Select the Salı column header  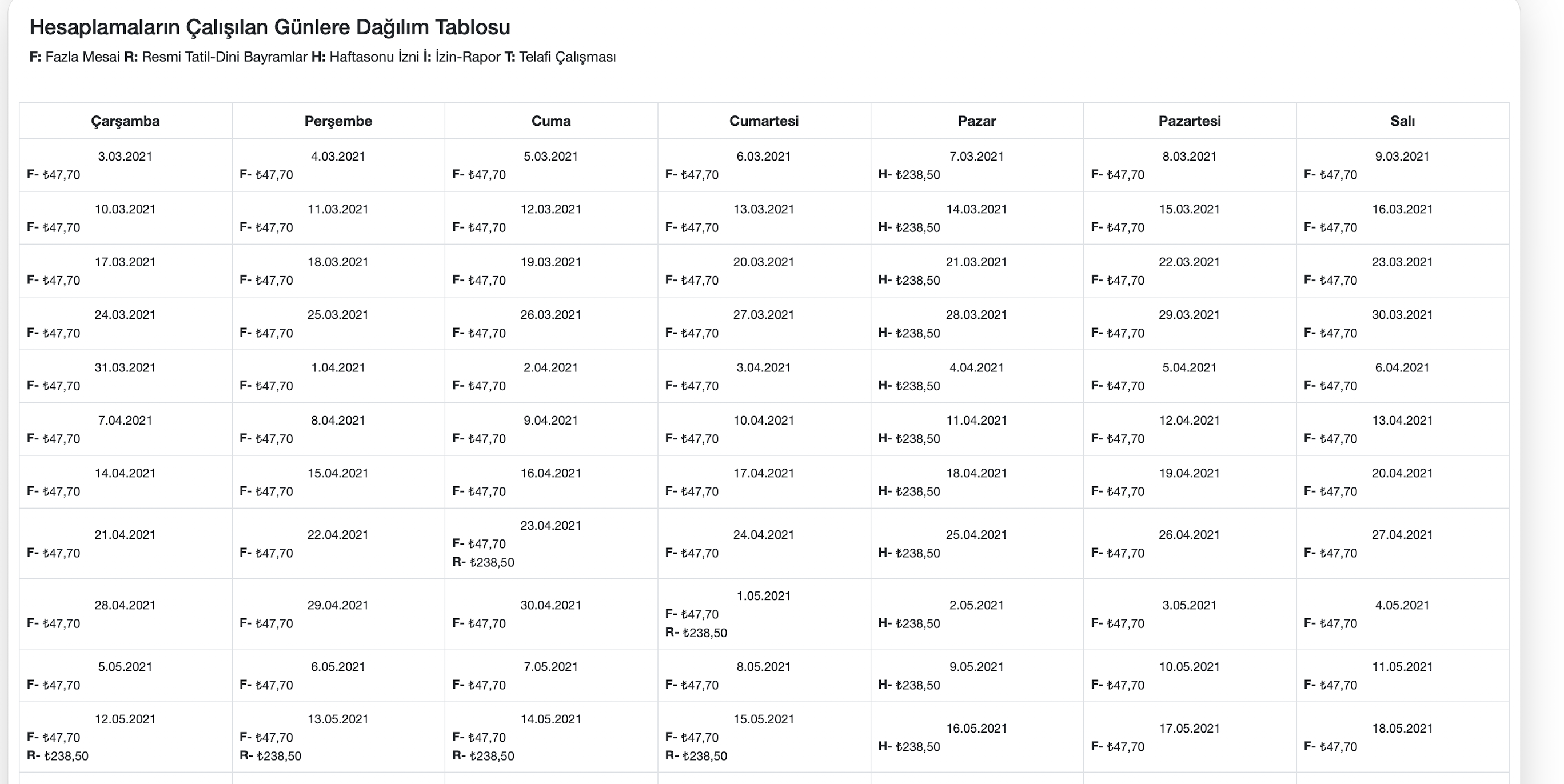tap(1402, 121)
